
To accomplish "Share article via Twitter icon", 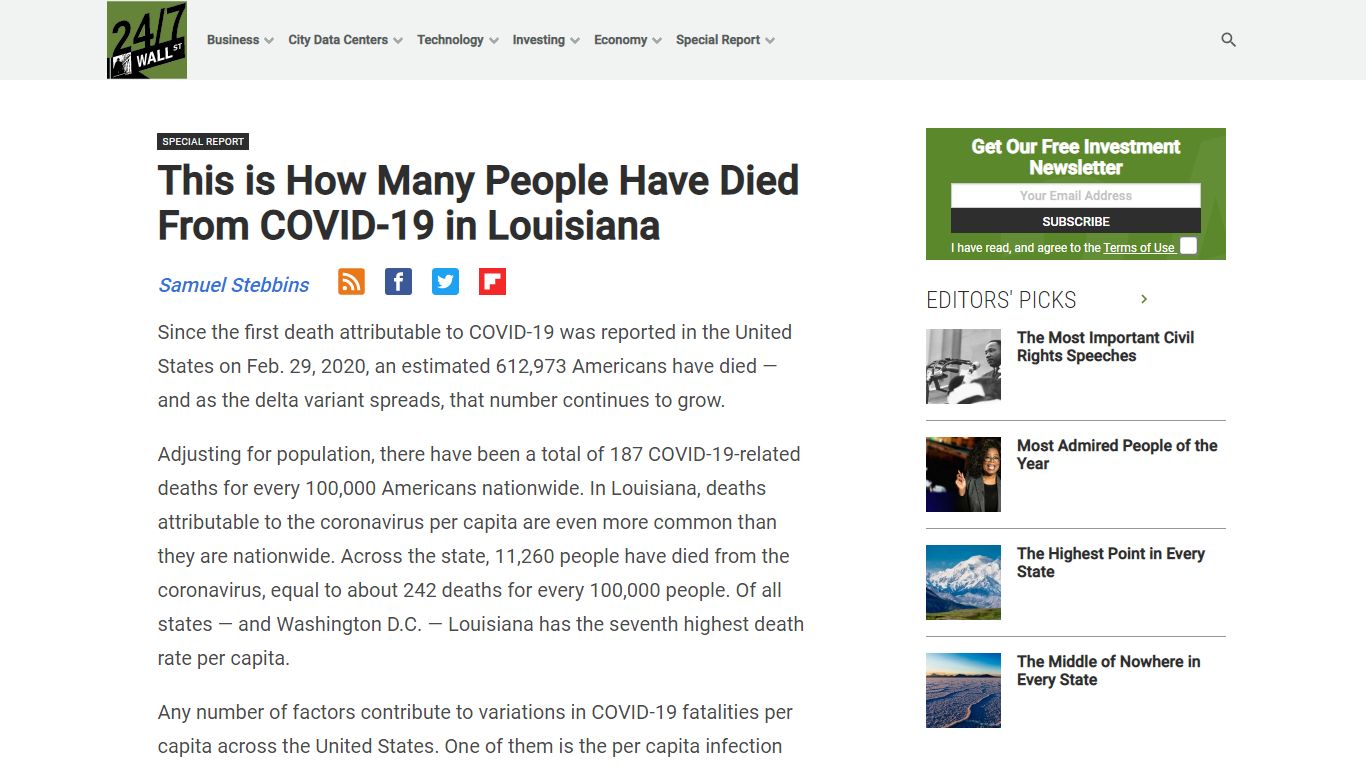I will click(x=445, y=282).
